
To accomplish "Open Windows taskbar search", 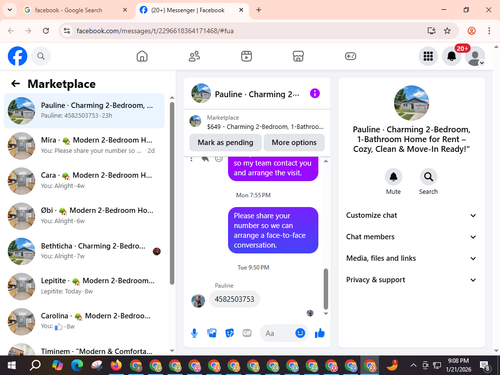I will [35, 366].
